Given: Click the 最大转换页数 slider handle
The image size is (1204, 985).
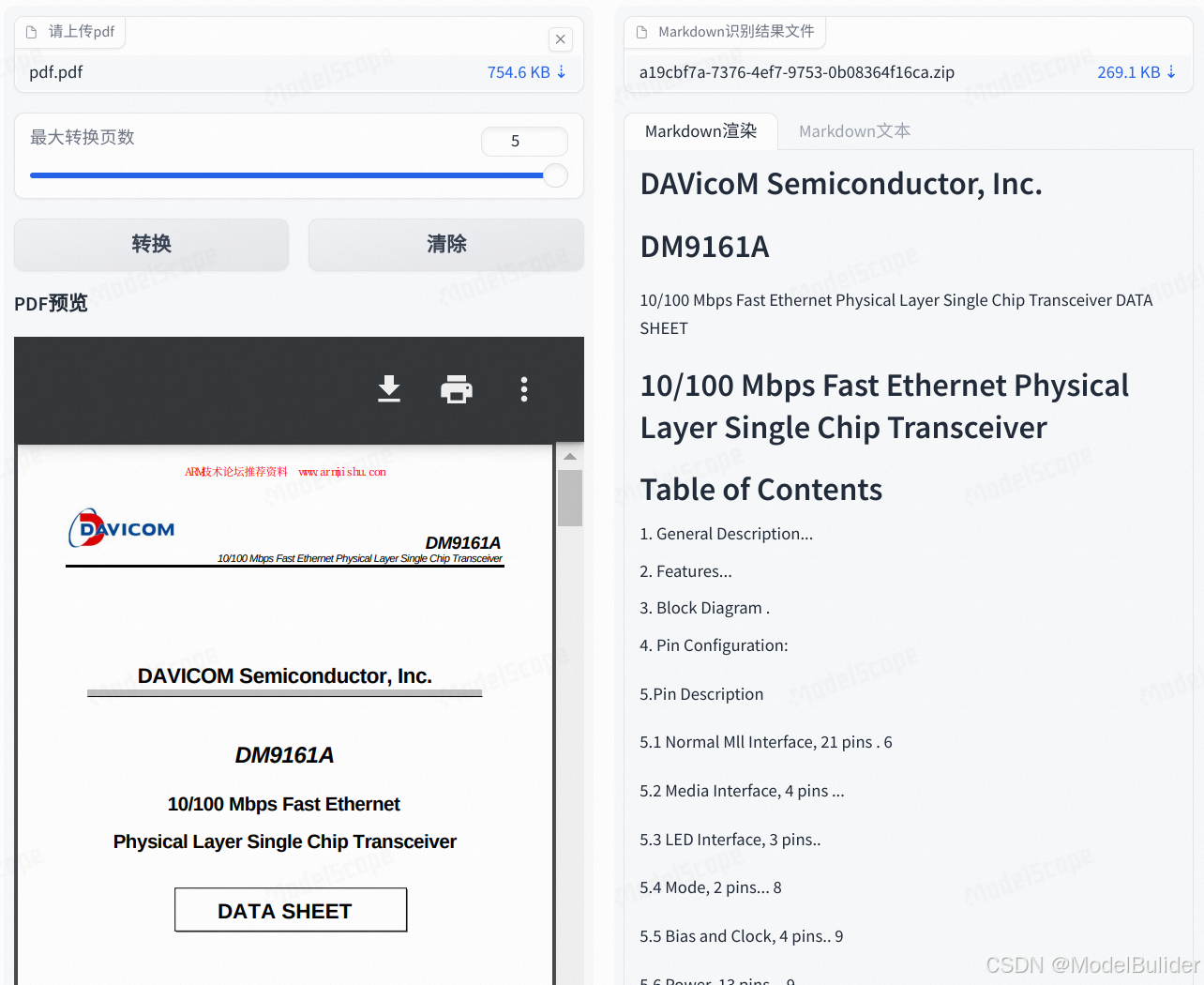Looking at the screenshot, I should pos(556,175).
